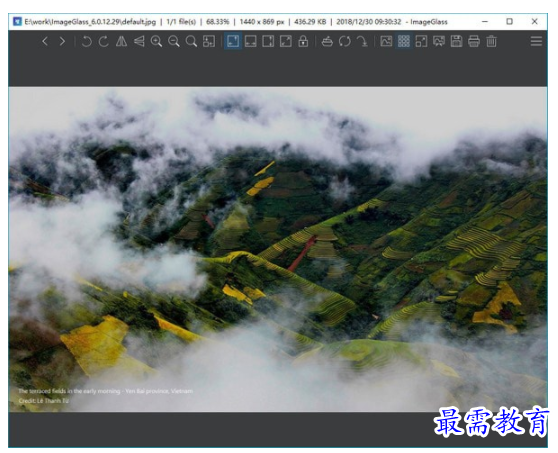Flip image horizontally
The image size is (558, 453).
(121, 41)
